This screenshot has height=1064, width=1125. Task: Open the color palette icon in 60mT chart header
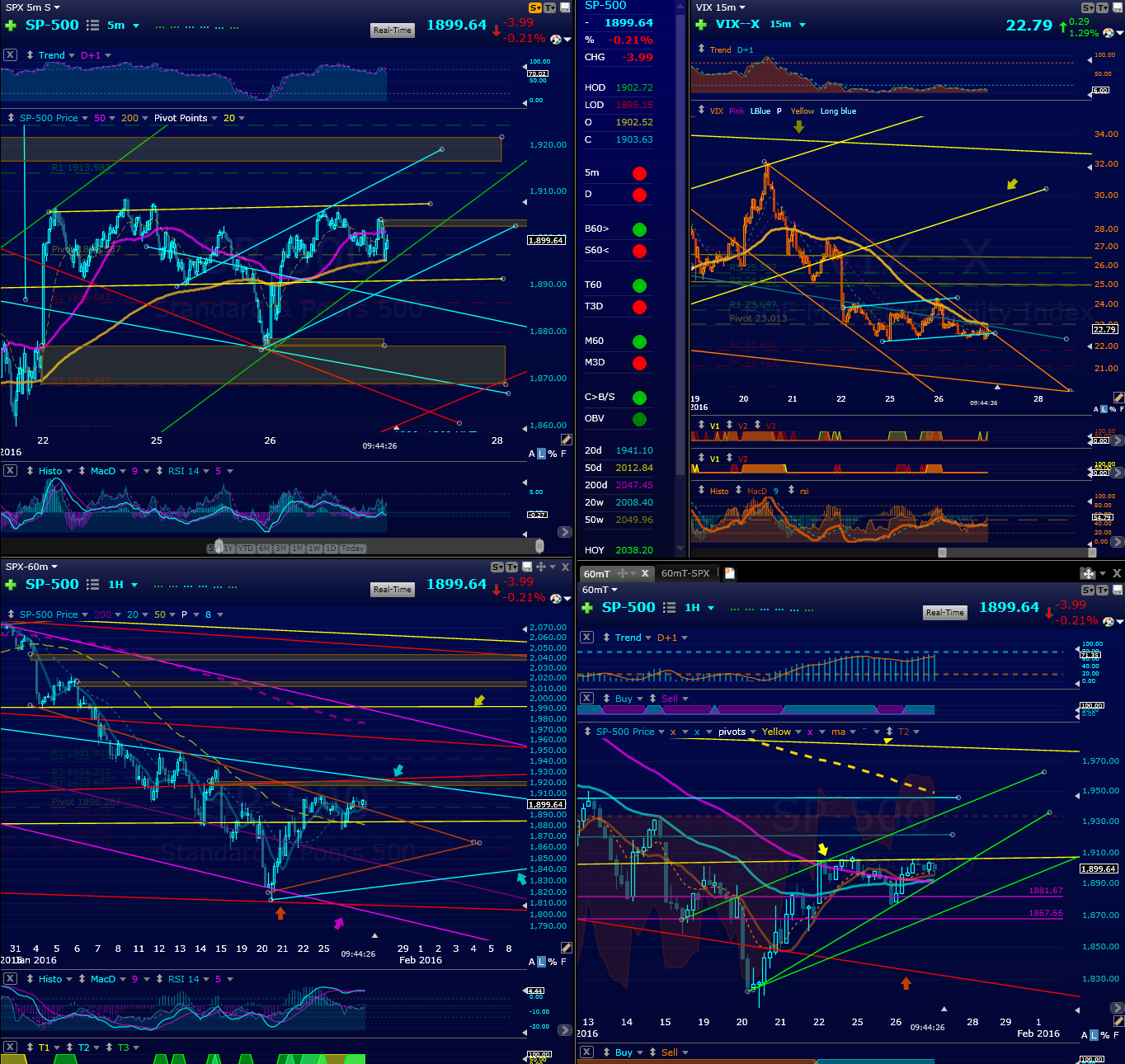click(x=1109, y=621)
